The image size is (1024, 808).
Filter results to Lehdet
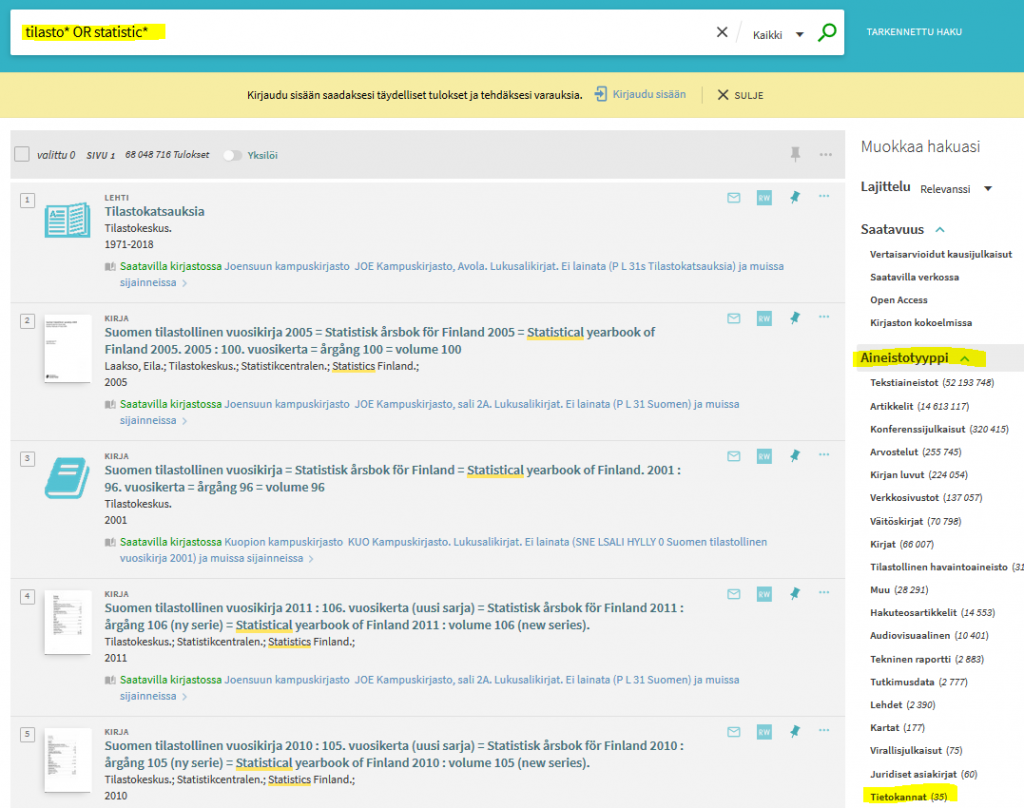click(903, 705)
